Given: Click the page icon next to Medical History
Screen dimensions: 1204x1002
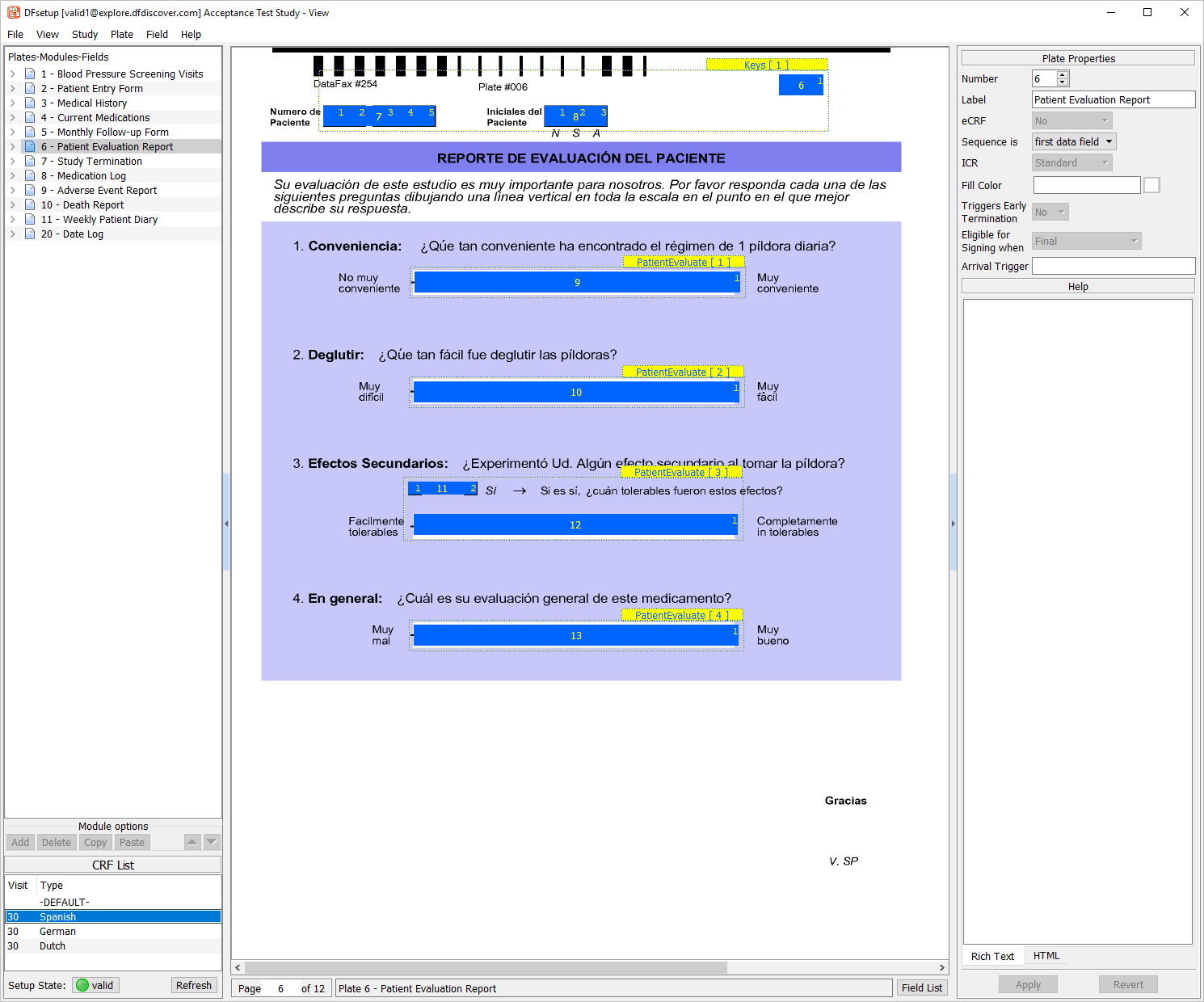Looking at the screenshot, I should (30, 103).
